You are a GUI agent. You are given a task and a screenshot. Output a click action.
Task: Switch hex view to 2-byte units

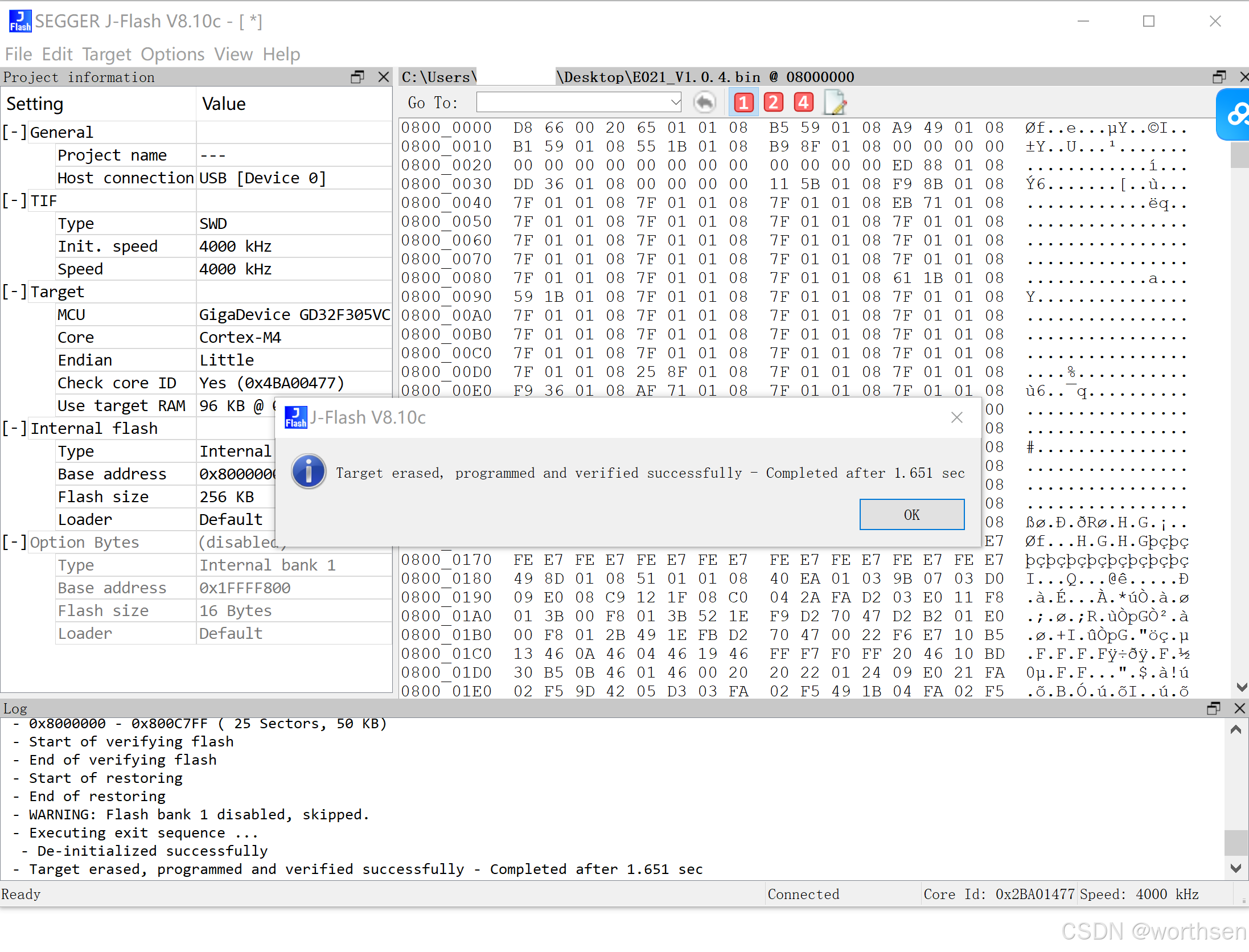773,102
